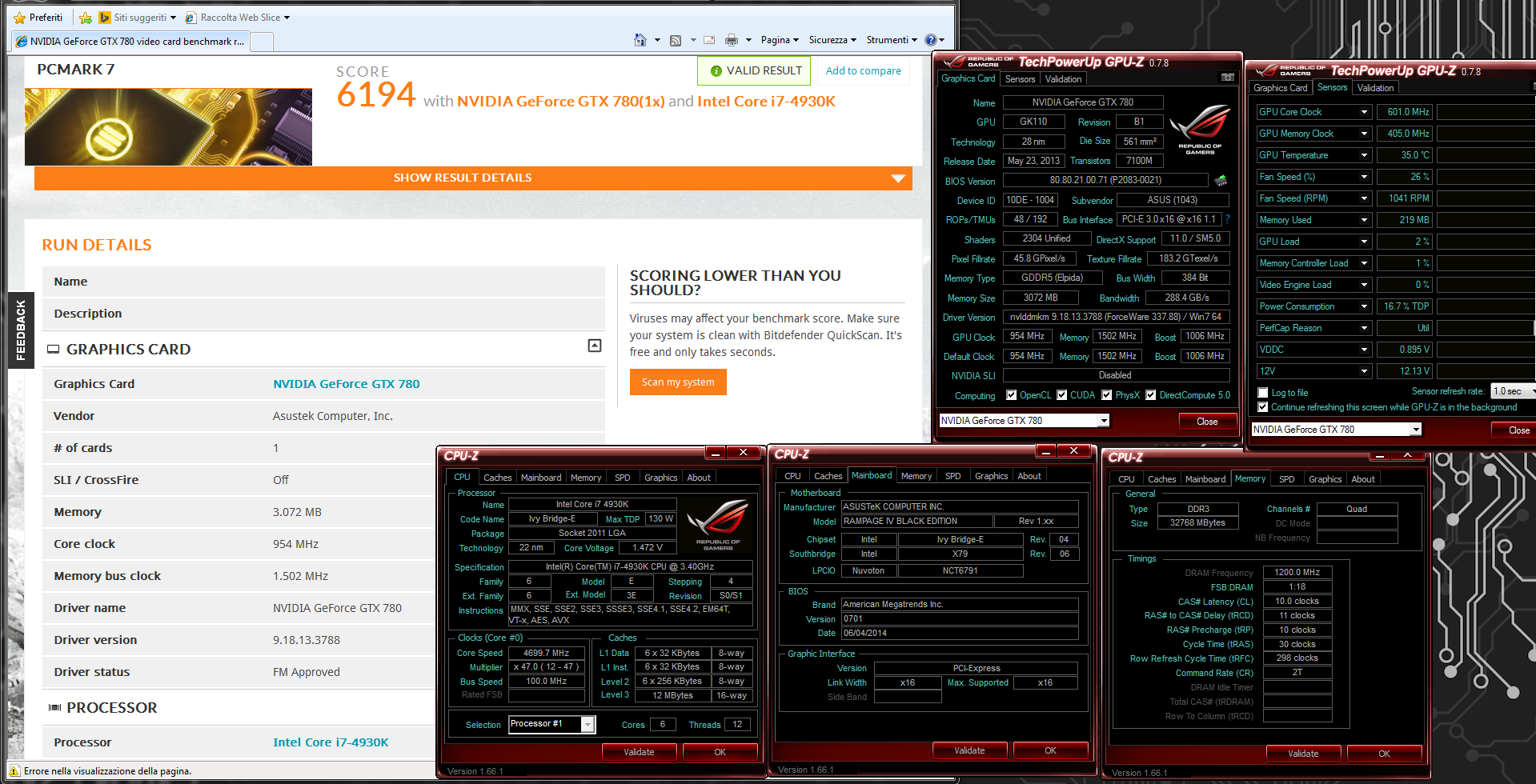Print the page with printer icon

[x=732, y=40]
